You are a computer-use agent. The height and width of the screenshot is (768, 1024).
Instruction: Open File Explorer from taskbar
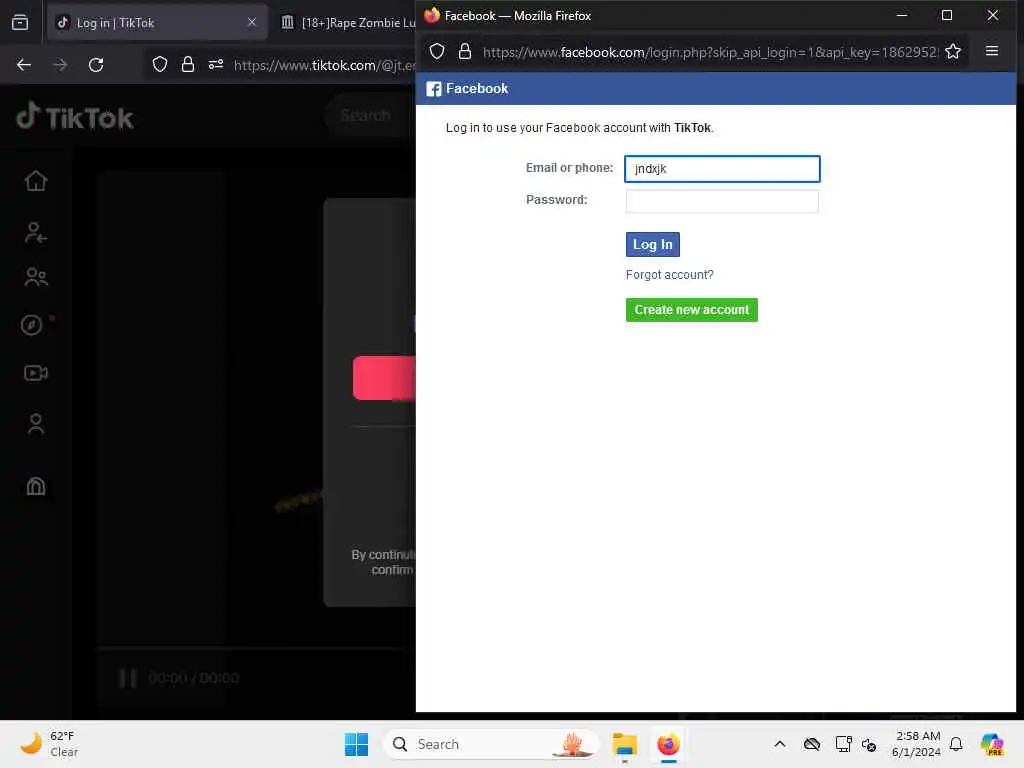(624, 744)
